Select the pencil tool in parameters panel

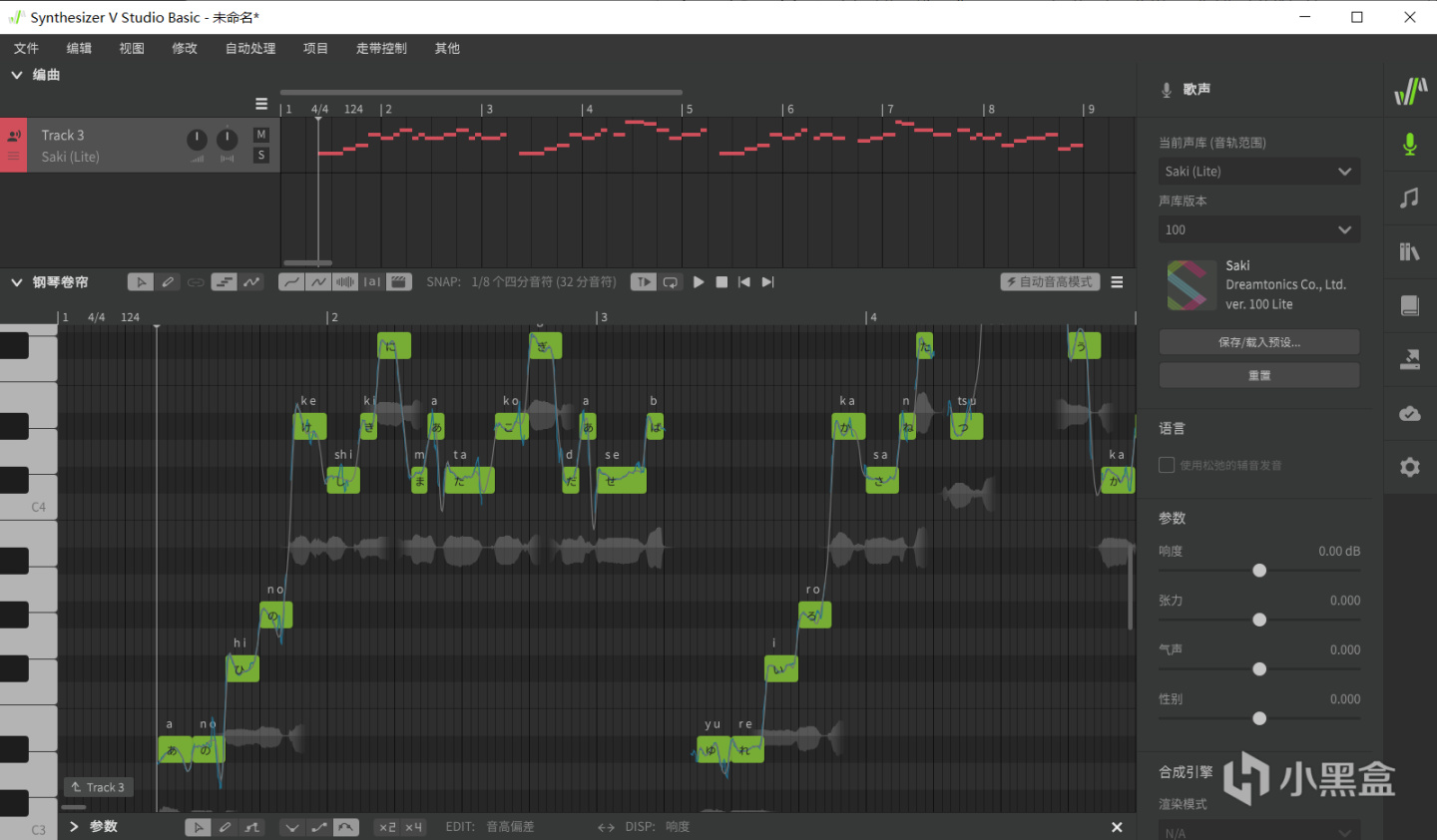tap(226, 827)
